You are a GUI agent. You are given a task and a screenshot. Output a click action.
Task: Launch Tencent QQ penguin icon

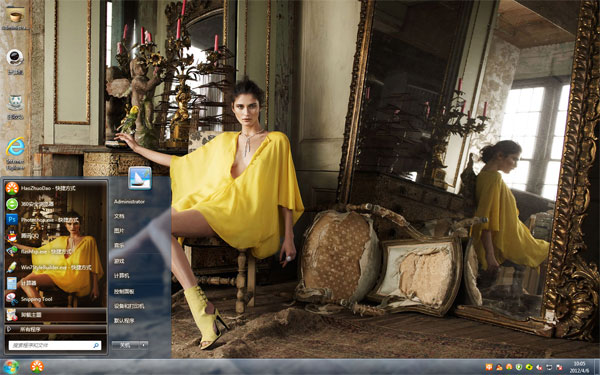click(x=12, y=236)
